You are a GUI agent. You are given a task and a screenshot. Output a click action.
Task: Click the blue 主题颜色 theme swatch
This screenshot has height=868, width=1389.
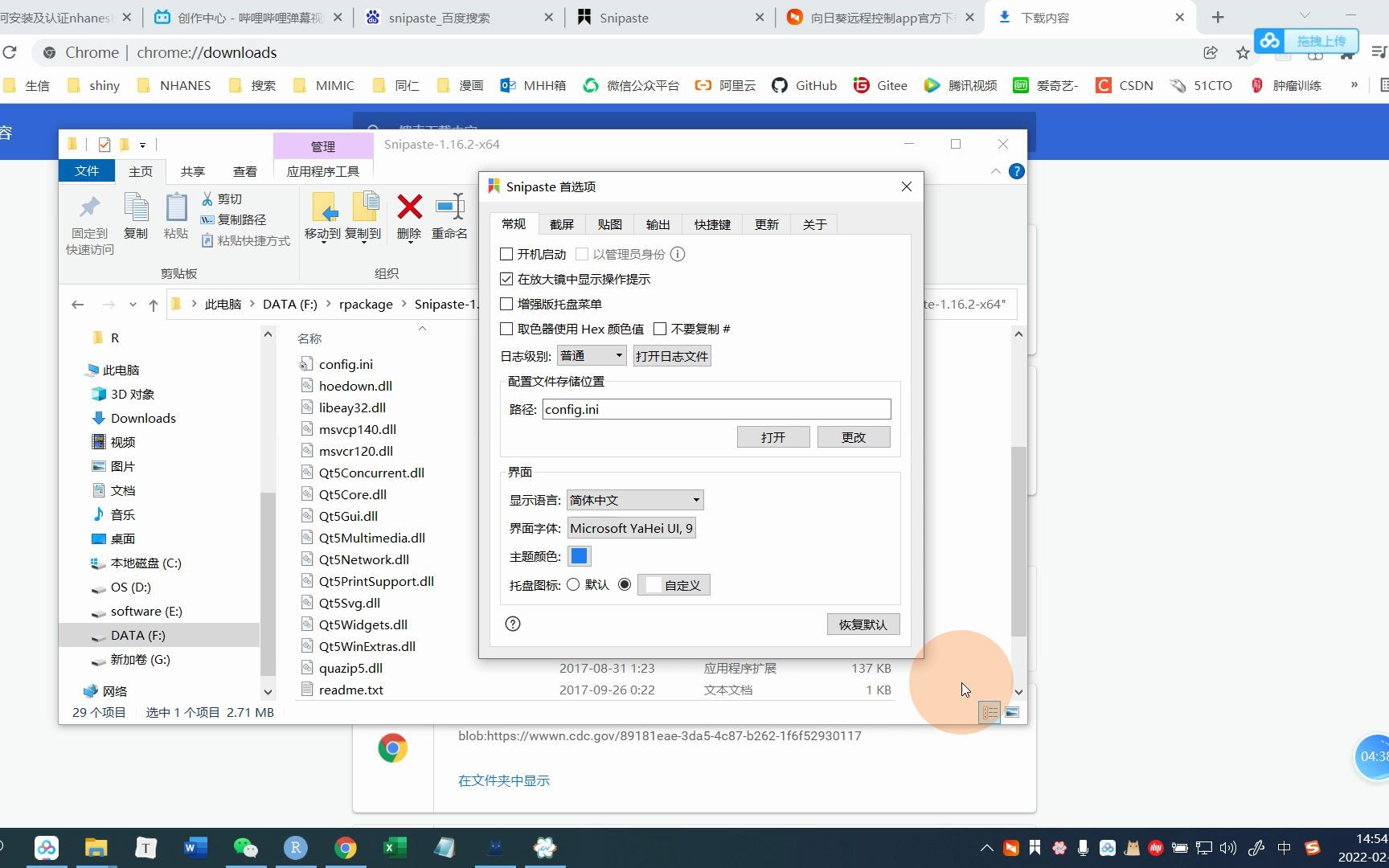[579, 555]
